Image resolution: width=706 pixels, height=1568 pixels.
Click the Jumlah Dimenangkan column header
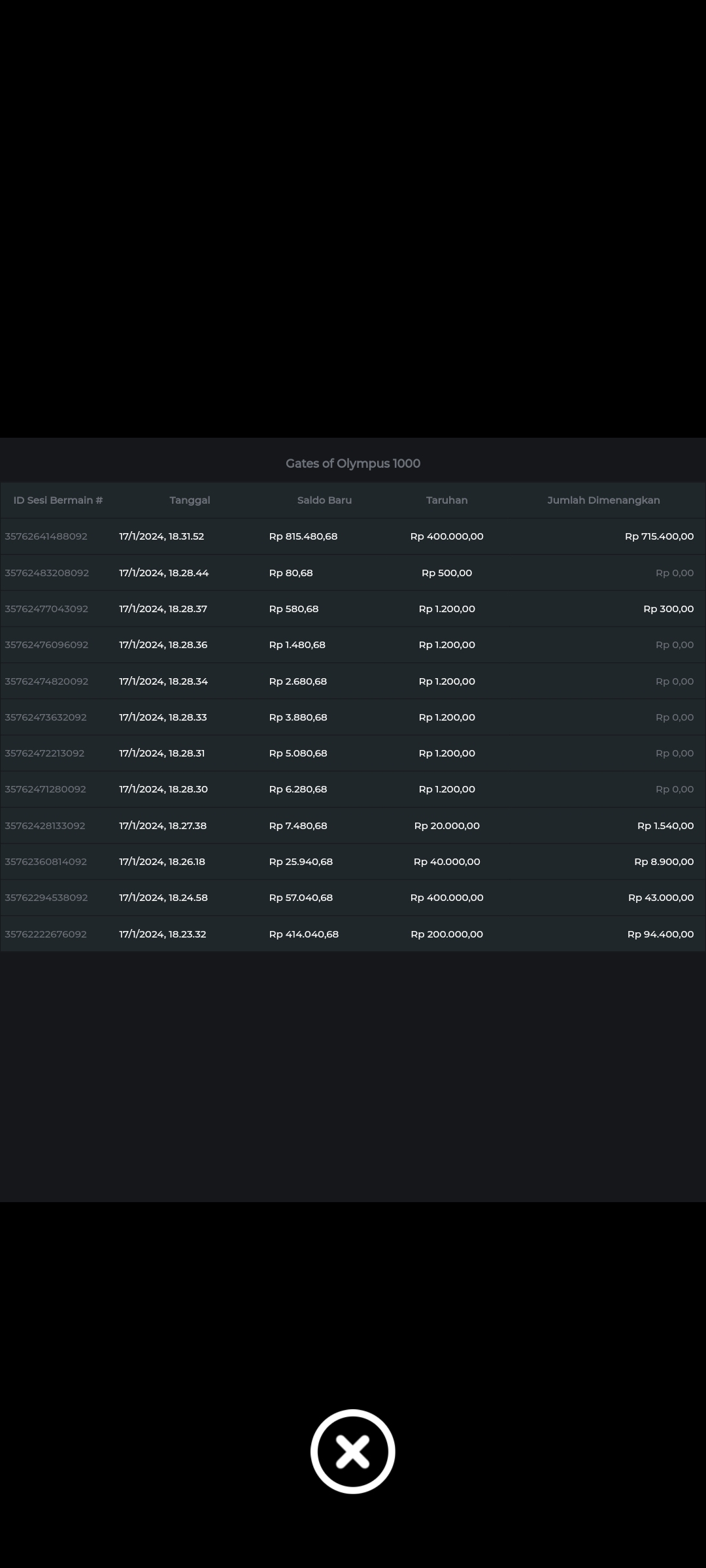point(603,500)
